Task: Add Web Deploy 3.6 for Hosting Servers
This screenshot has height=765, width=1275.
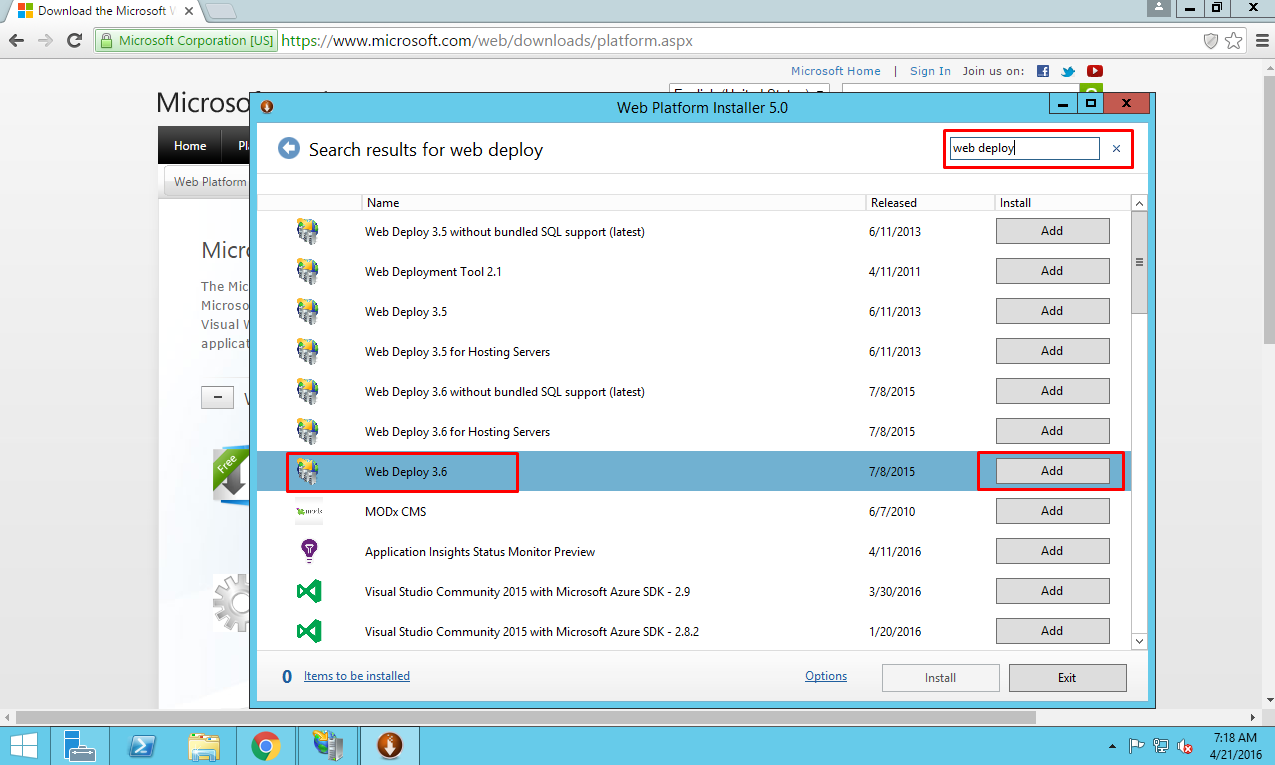Action: 1052,431
